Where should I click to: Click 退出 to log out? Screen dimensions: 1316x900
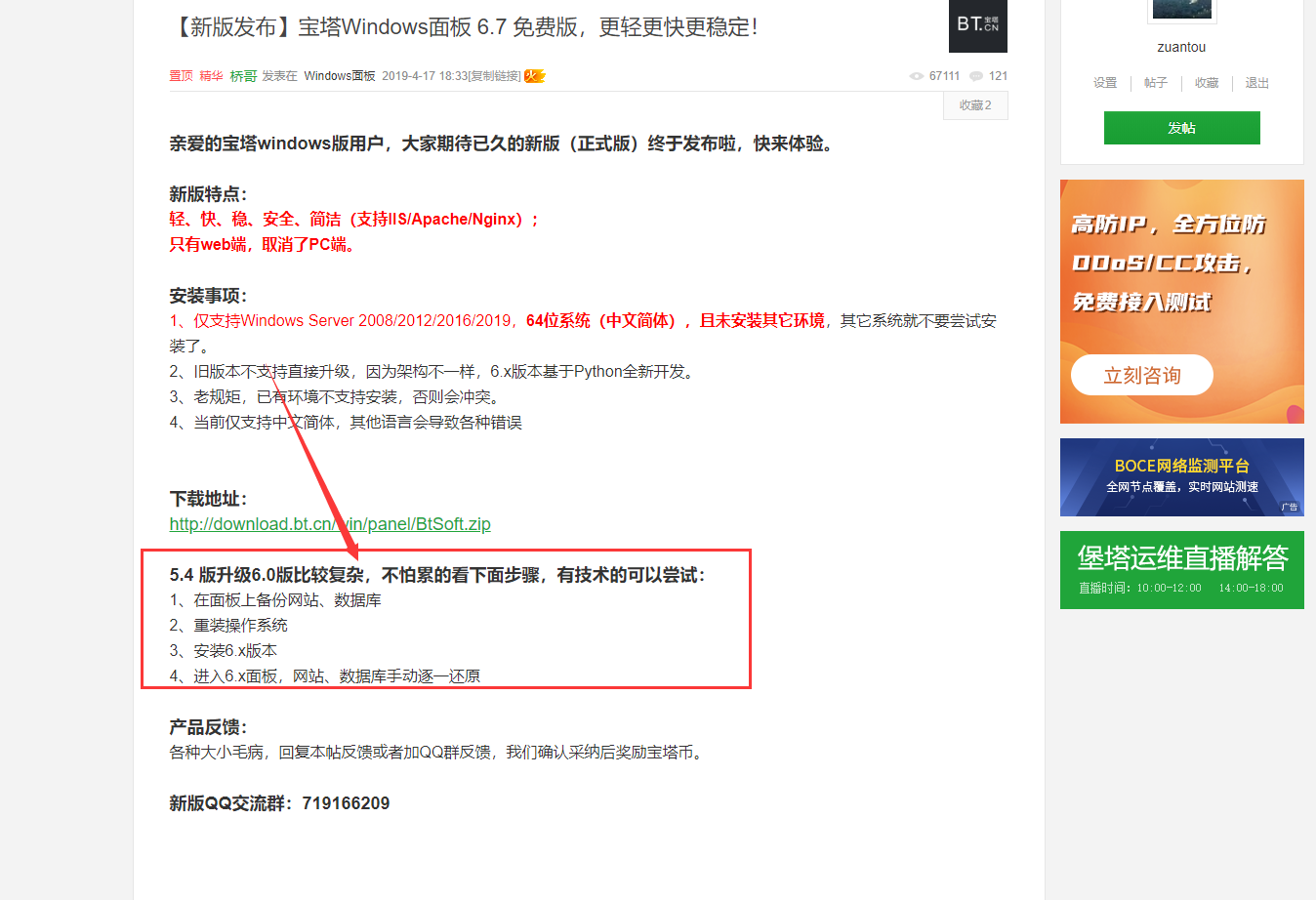point(1257,83)
